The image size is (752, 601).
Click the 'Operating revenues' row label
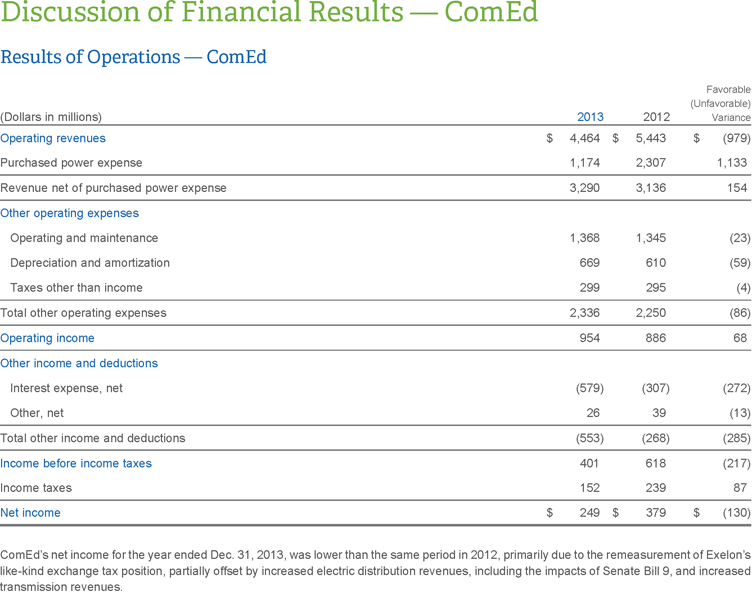point(52,138)
